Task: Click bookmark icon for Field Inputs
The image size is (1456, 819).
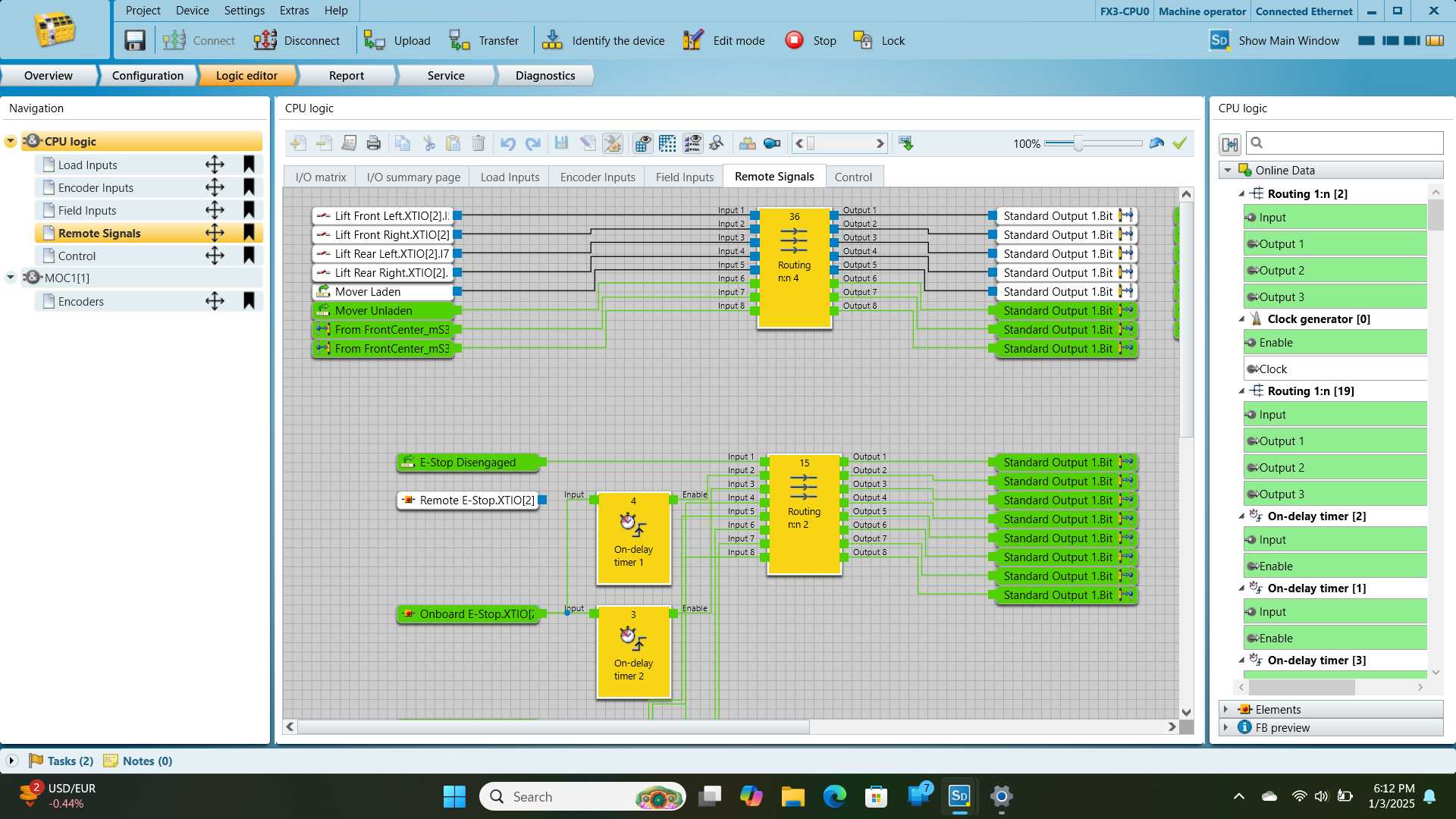Action: pos(249,210)
